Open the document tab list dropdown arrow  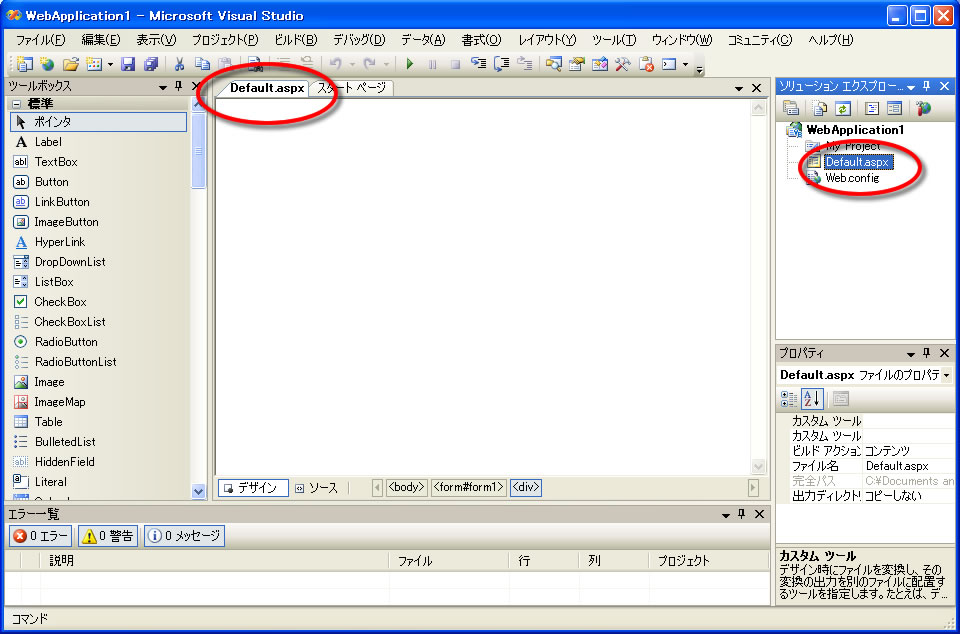[739, 89]
